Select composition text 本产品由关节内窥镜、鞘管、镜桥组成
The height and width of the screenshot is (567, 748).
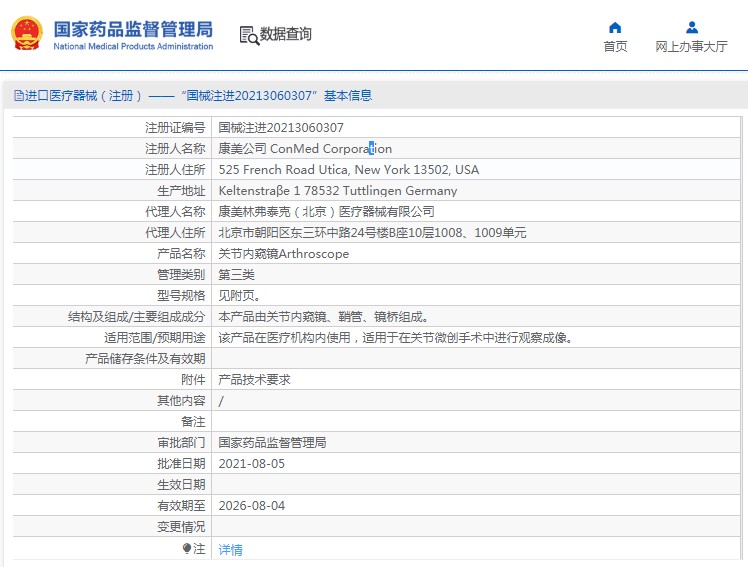323,317
